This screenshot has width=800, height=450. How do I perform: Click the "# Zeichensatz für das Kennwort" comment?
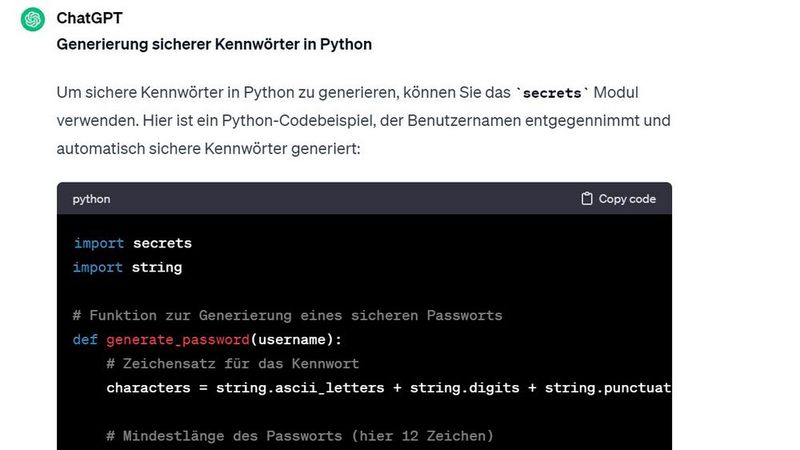[232, 364]
